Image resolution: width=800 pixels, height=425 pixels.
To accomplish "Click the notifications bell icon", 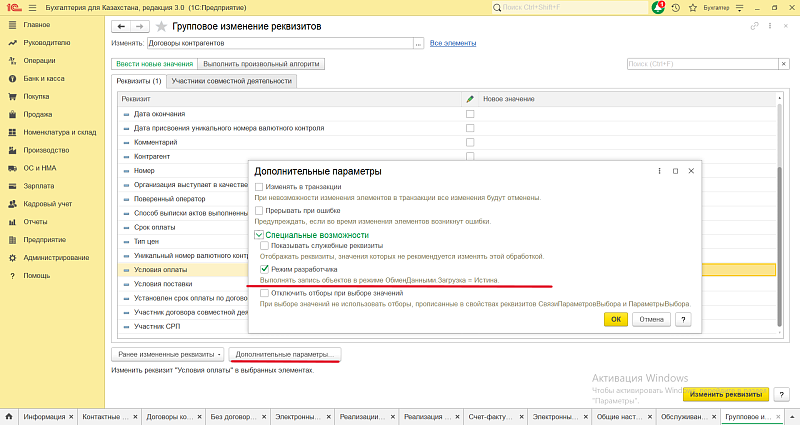I will (658, 8).
